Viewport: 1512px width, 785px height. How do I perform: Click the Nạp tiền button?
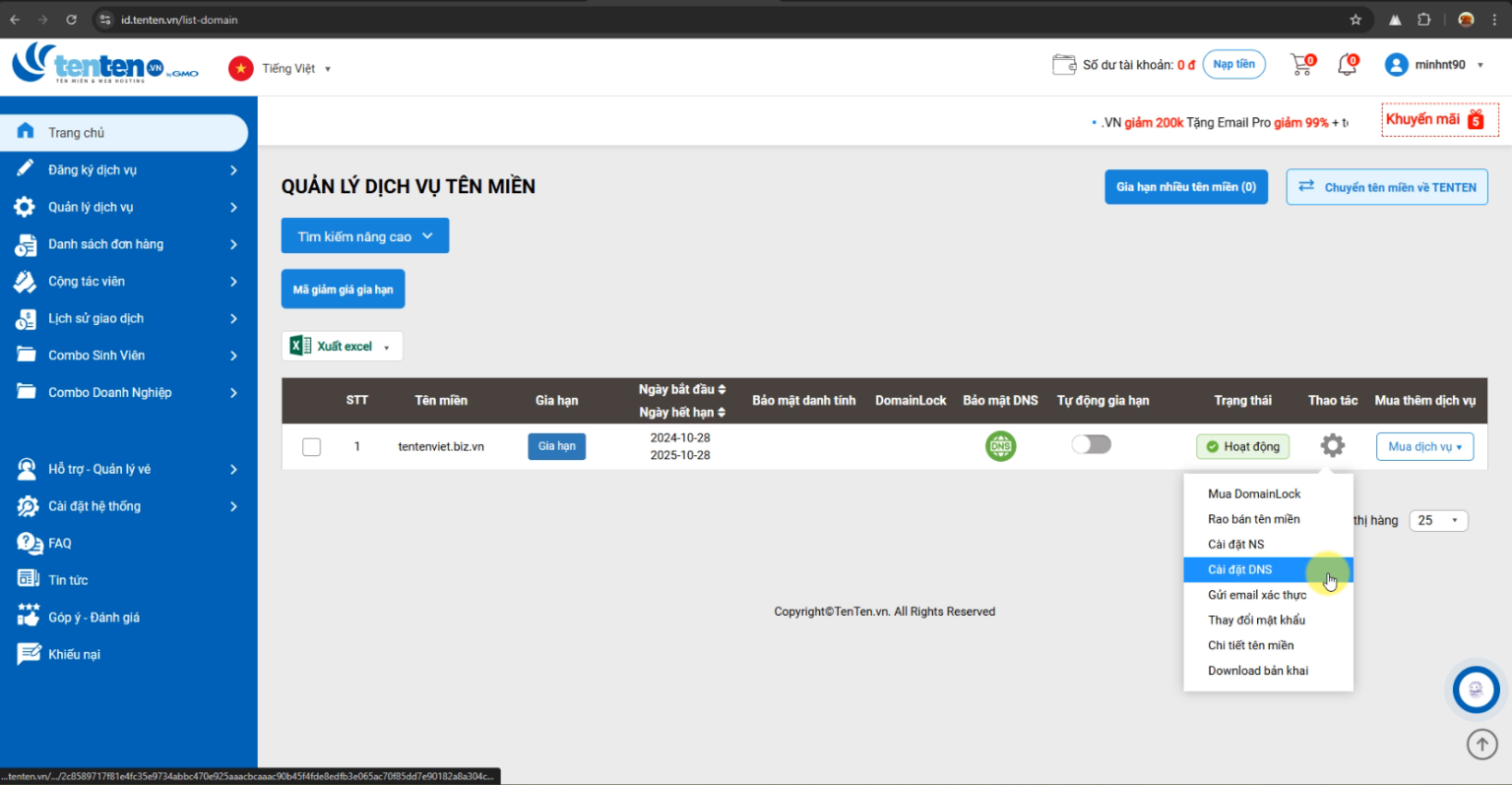(1233, 65)
